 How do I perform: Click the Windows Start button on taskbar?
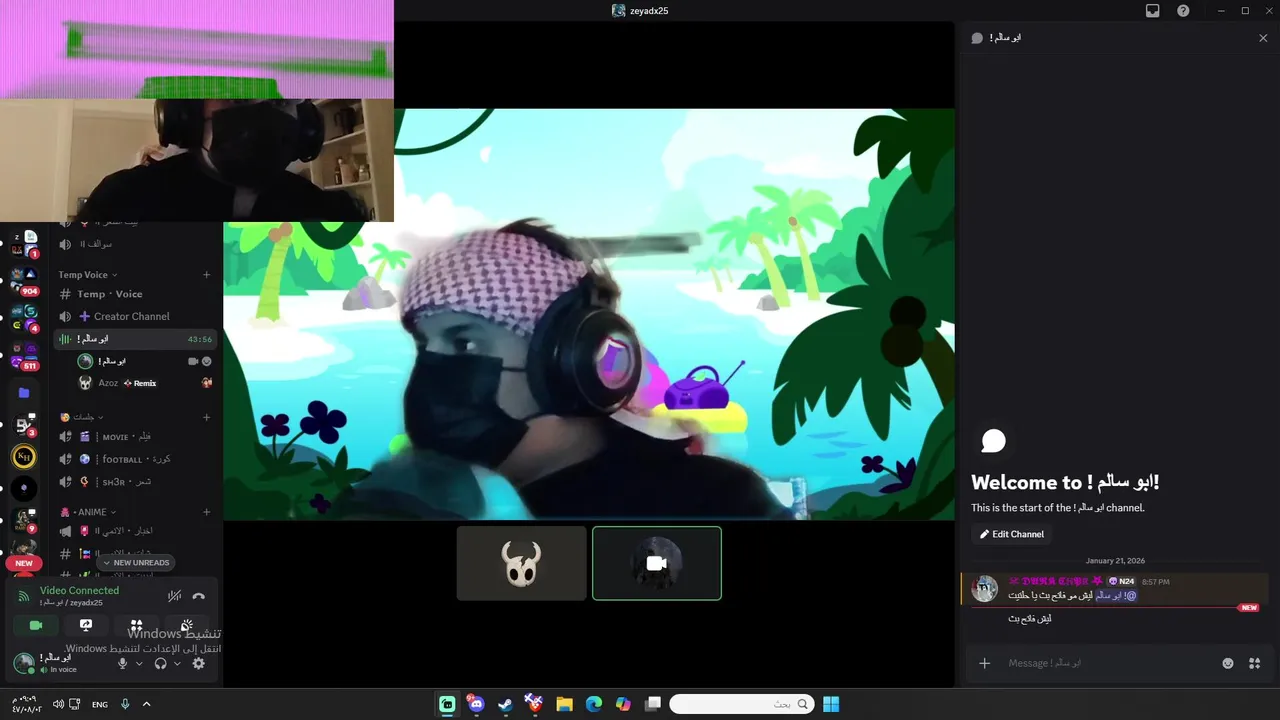[831, 704]
